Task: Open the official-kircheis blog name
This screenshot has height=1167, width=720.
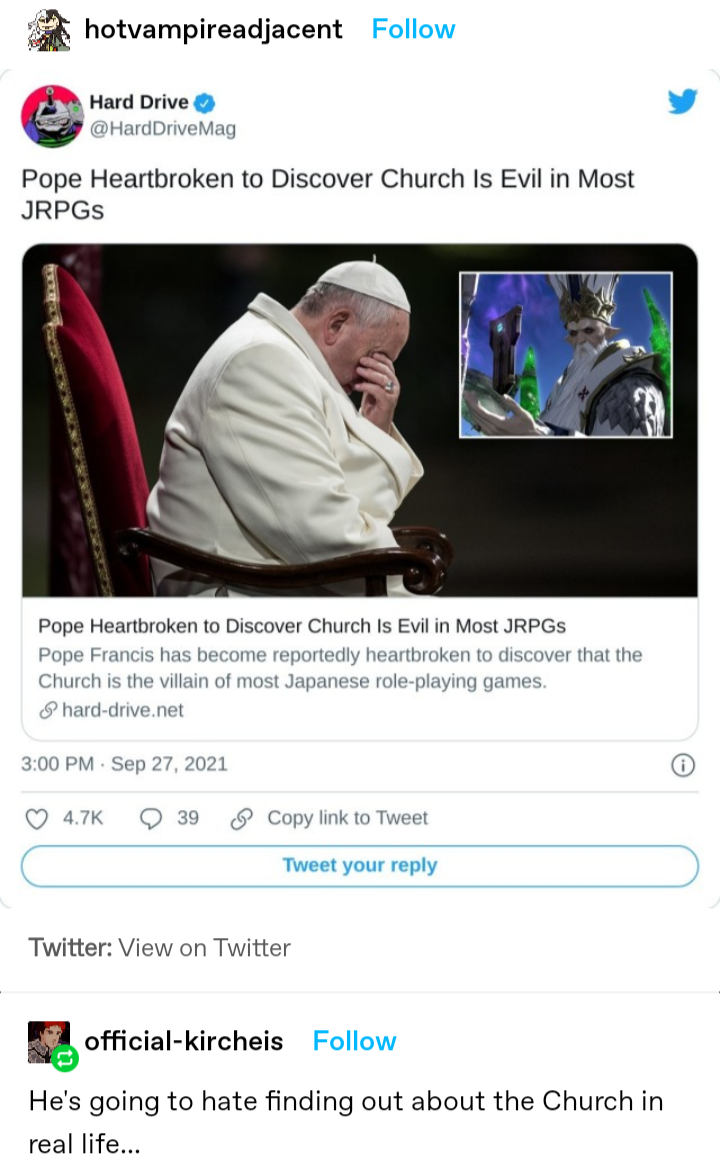Action: coord(184,1041)
